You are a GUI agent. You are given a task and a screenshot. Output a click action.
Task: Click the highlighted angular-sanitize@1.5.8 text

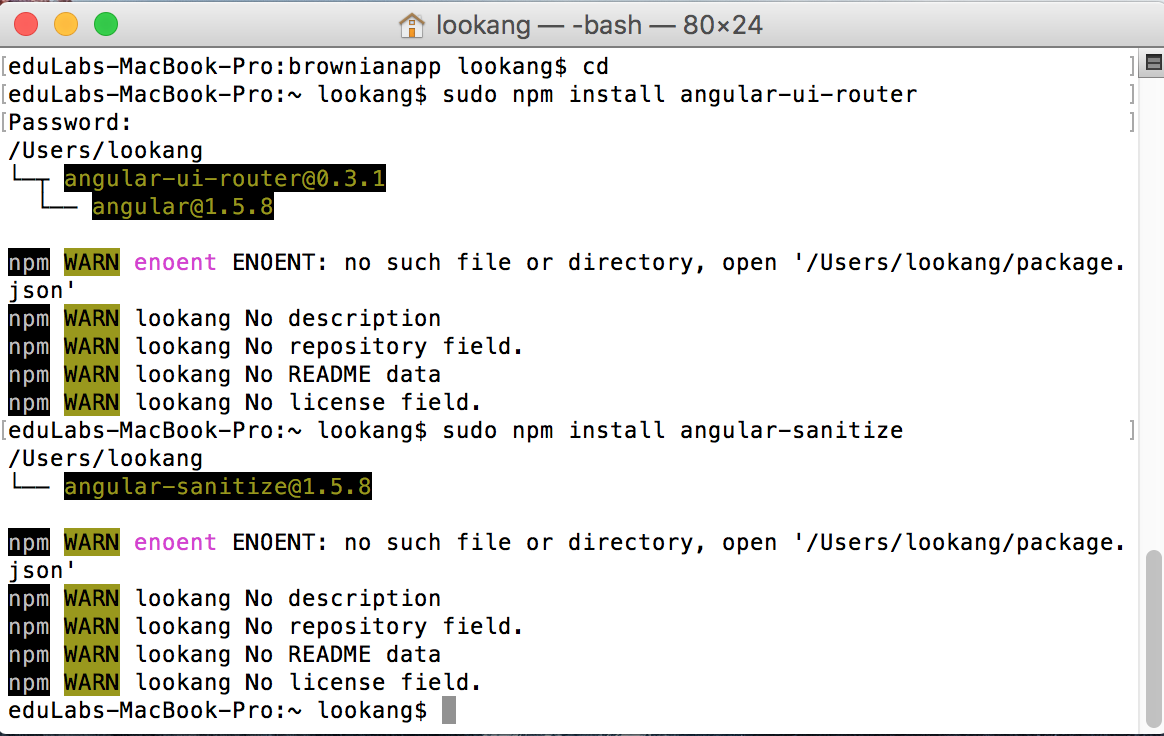coord(217,487)
